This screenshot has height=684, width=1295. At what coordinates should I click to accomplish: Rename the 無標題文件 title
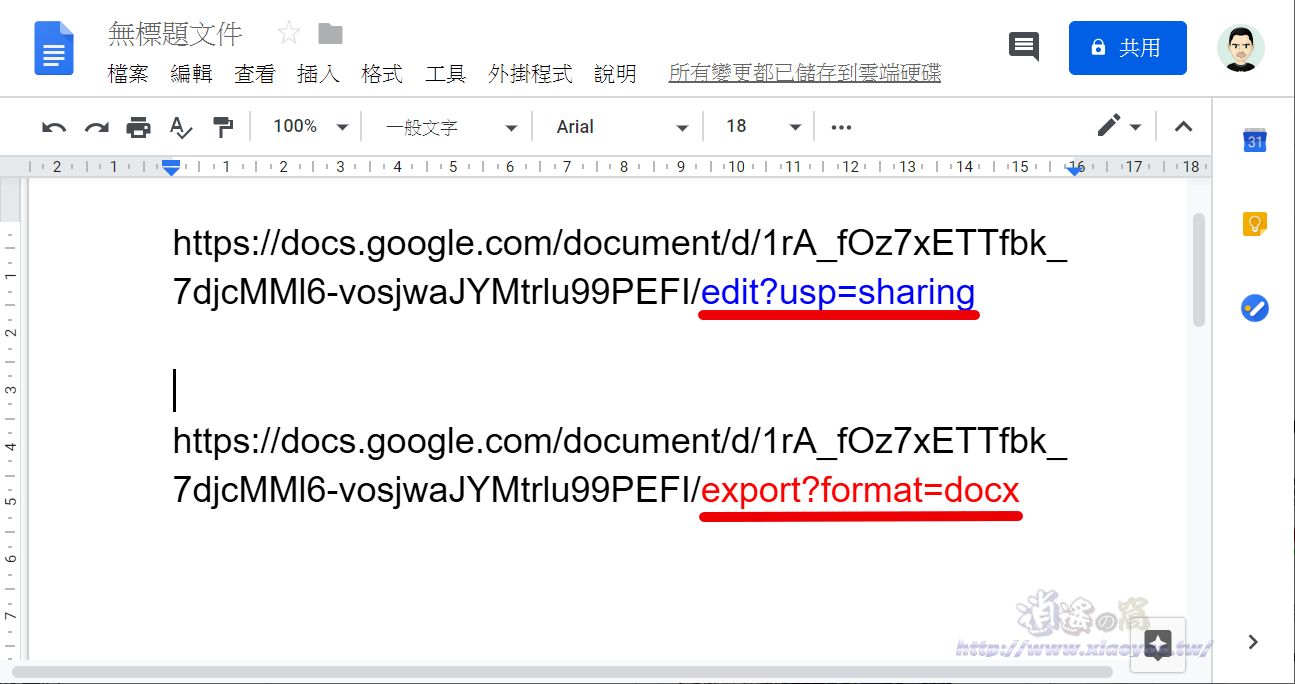[175, 35]
